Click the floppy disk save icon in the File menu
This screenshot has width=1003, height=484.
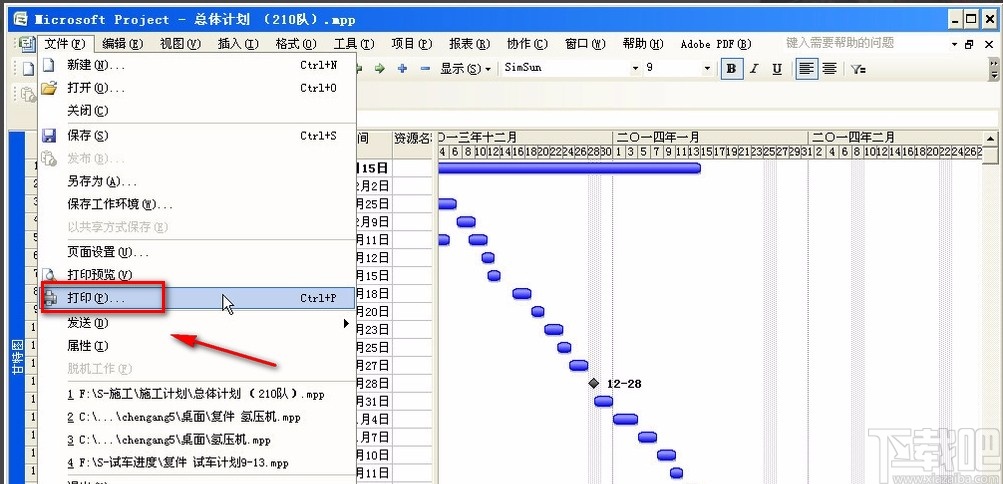(49, 136)
